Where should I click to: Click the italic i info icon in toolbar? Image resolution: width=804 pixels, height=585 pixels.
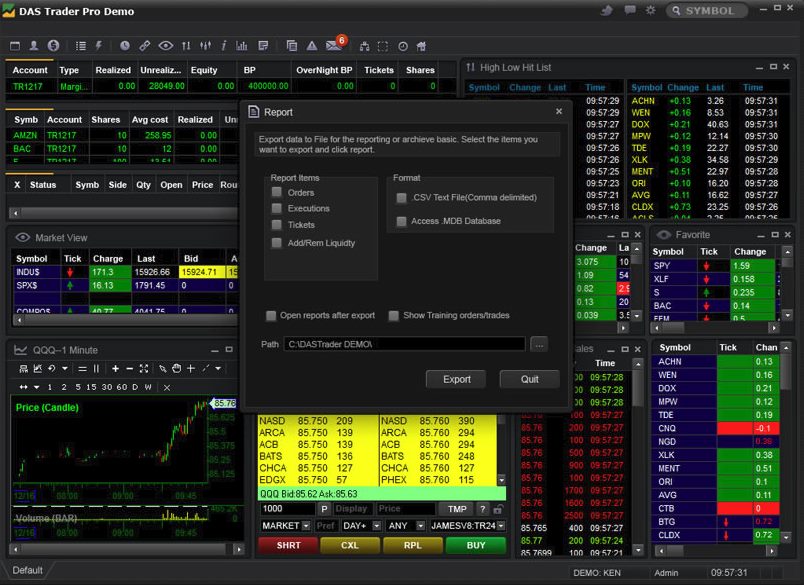224,46
